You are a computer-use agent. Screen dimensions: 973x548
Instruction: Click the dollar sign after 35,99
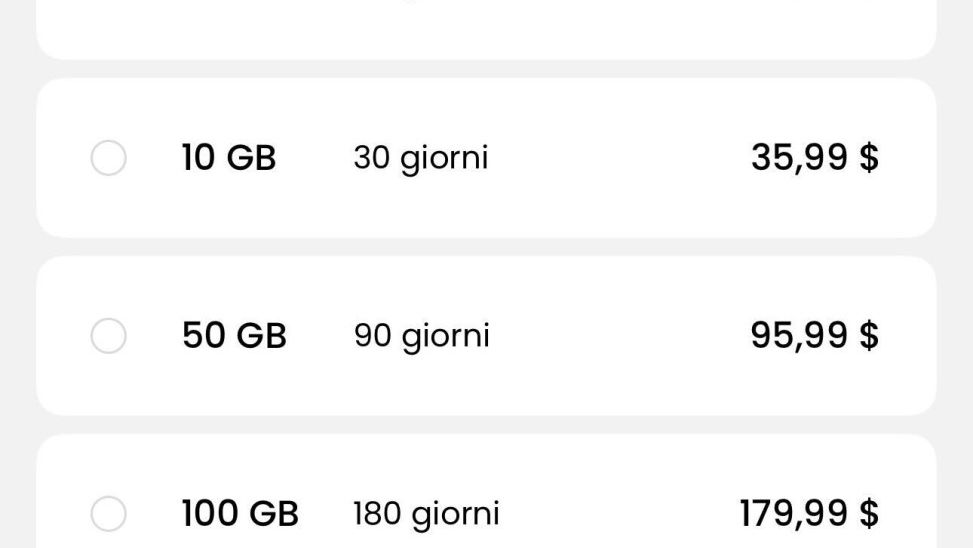coord(869,158)
